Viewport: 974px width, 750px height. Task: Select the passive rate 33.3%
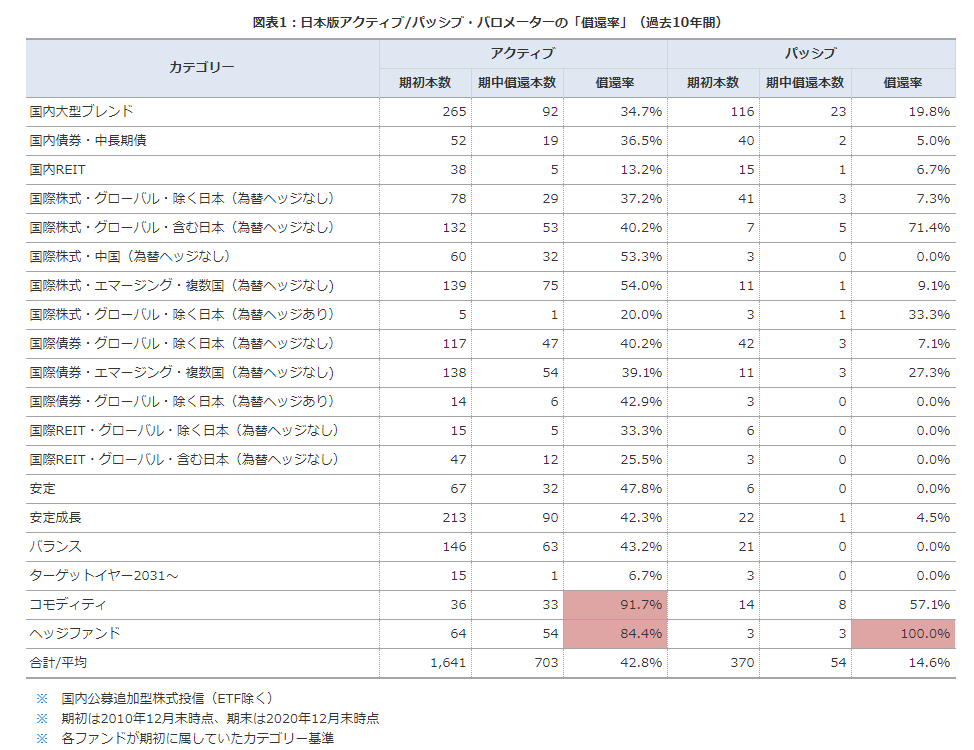pos(929,315)
